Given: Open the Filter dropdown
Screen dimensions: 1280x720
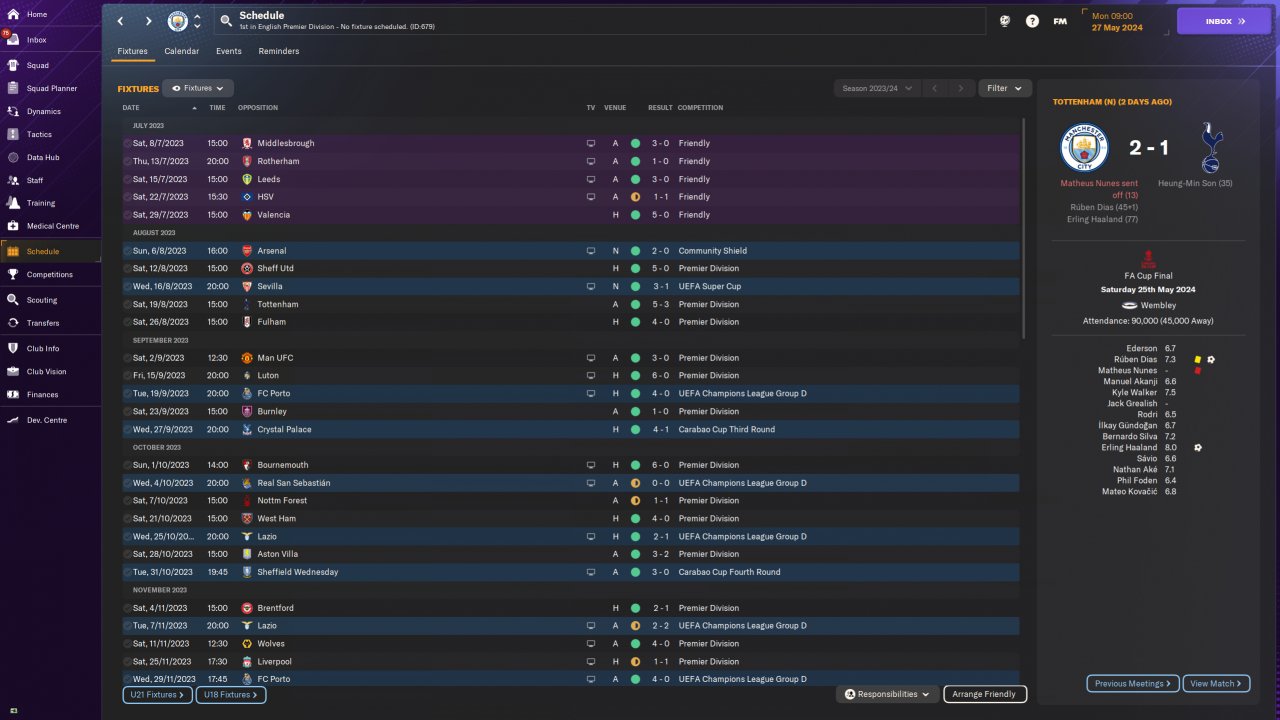Looking at the screenshot, I should point(1005,88).
